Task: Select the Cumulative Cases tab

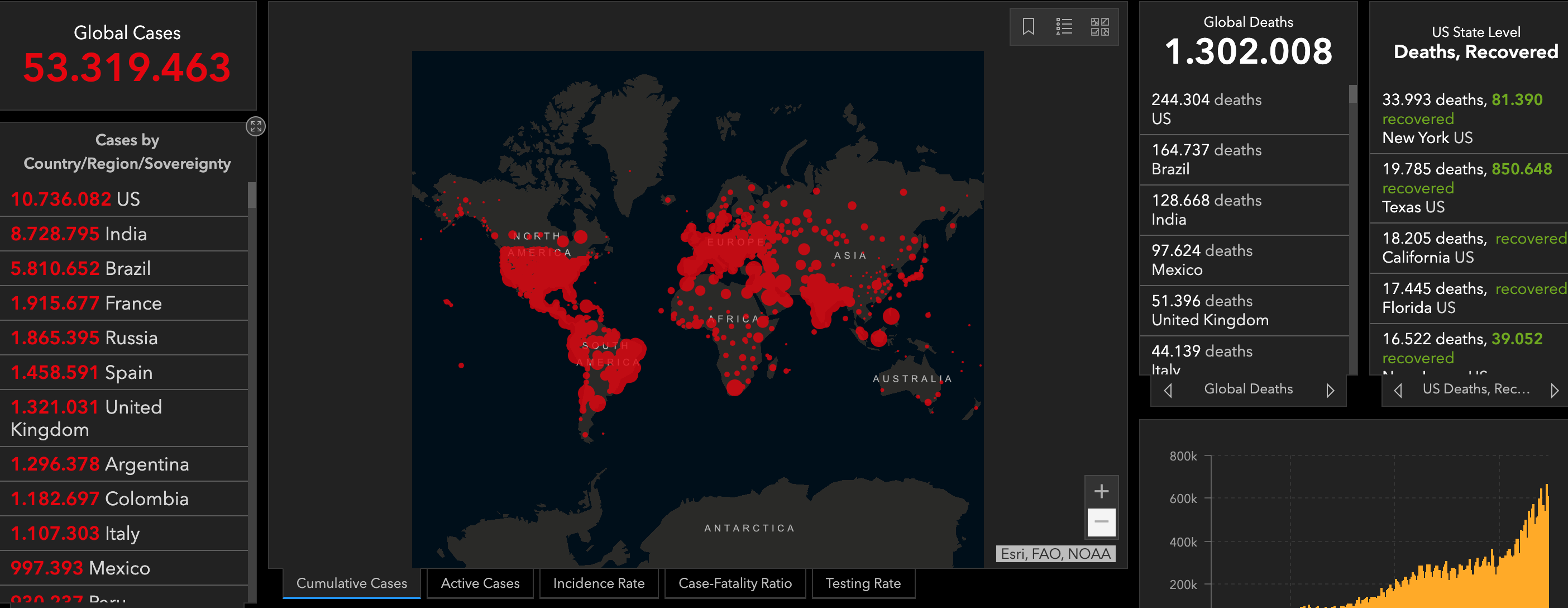Action: [x=351, y=583]
